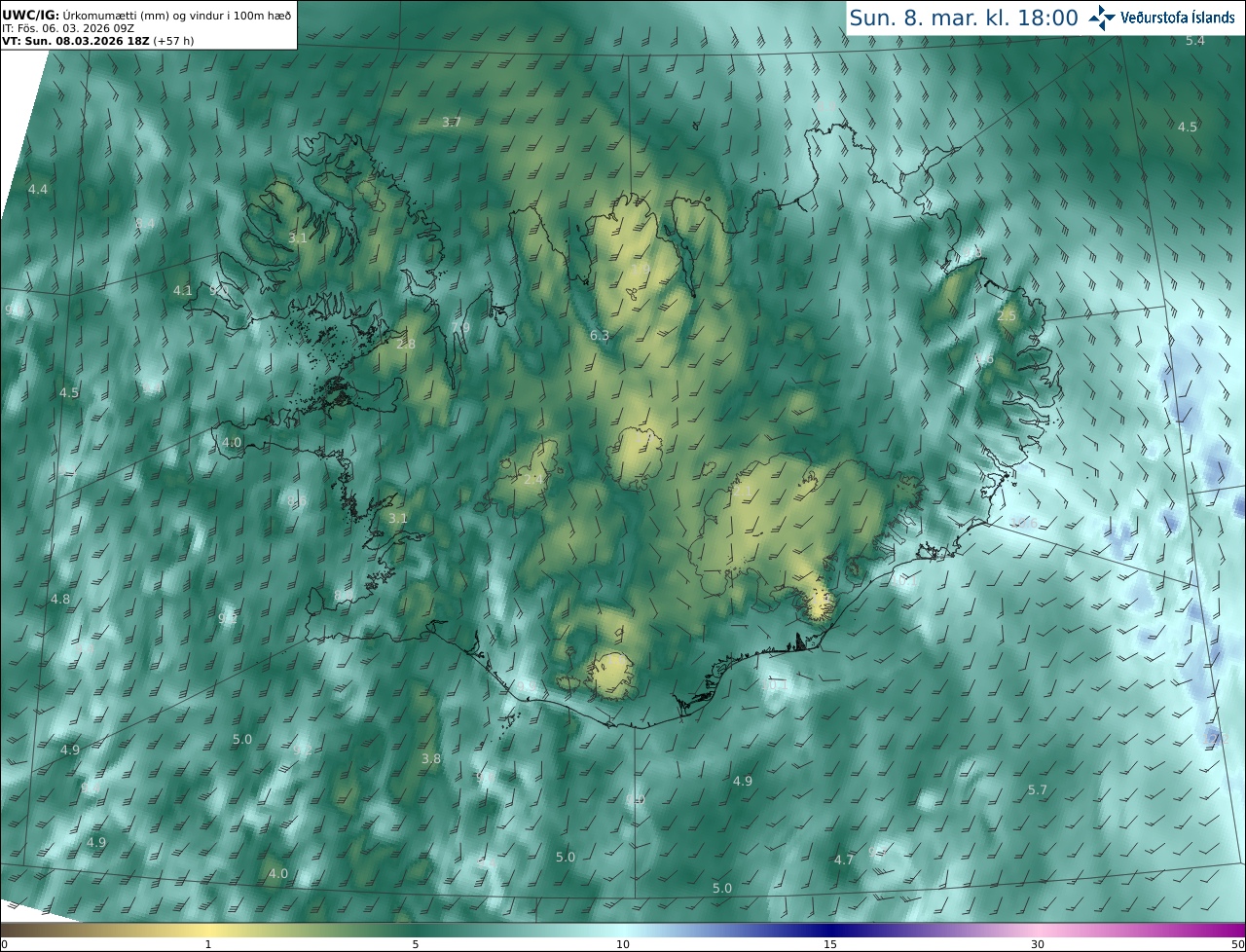Click the colorbar tick labeled 5
Image resolution: width=1246 pixels, height=952 pixels.
pos(416,944)
